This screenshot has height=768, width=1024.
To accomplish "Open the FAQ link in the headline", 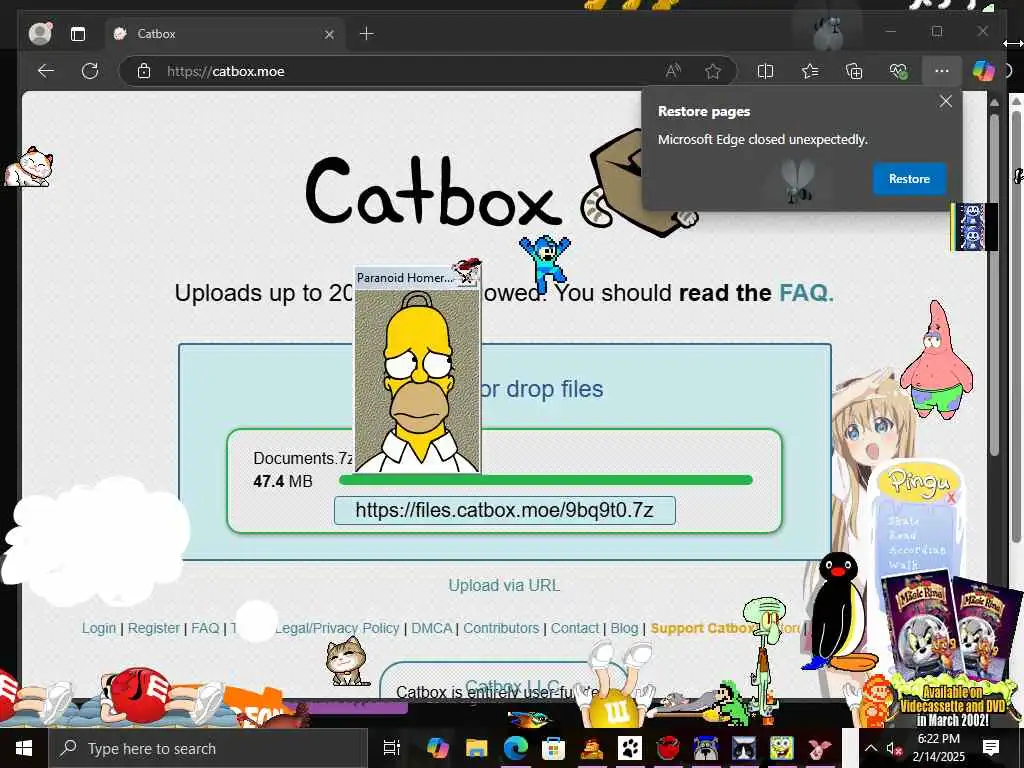I will (x=806, y=293).
